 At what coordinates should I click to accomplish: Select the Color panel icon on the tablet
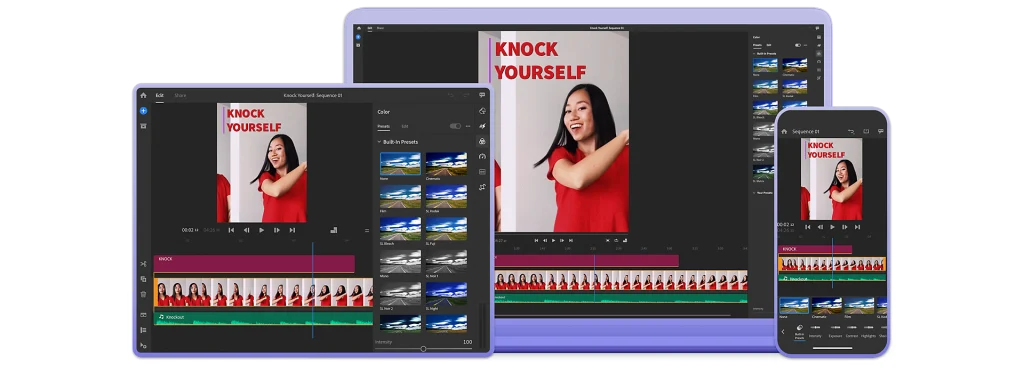(482, 141)
